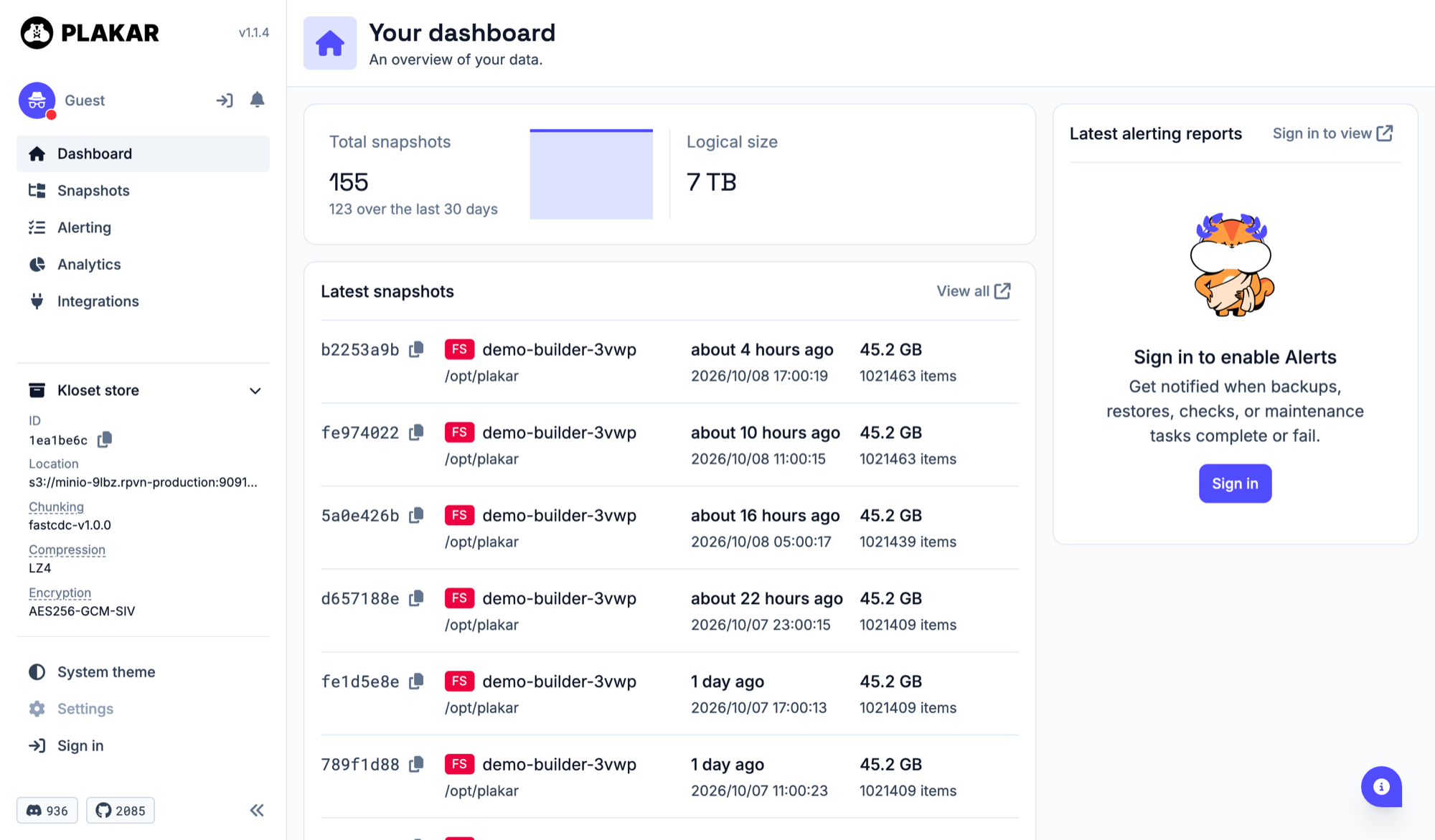
Task: Click the Guest avatar icon
Action: (37, 100)
